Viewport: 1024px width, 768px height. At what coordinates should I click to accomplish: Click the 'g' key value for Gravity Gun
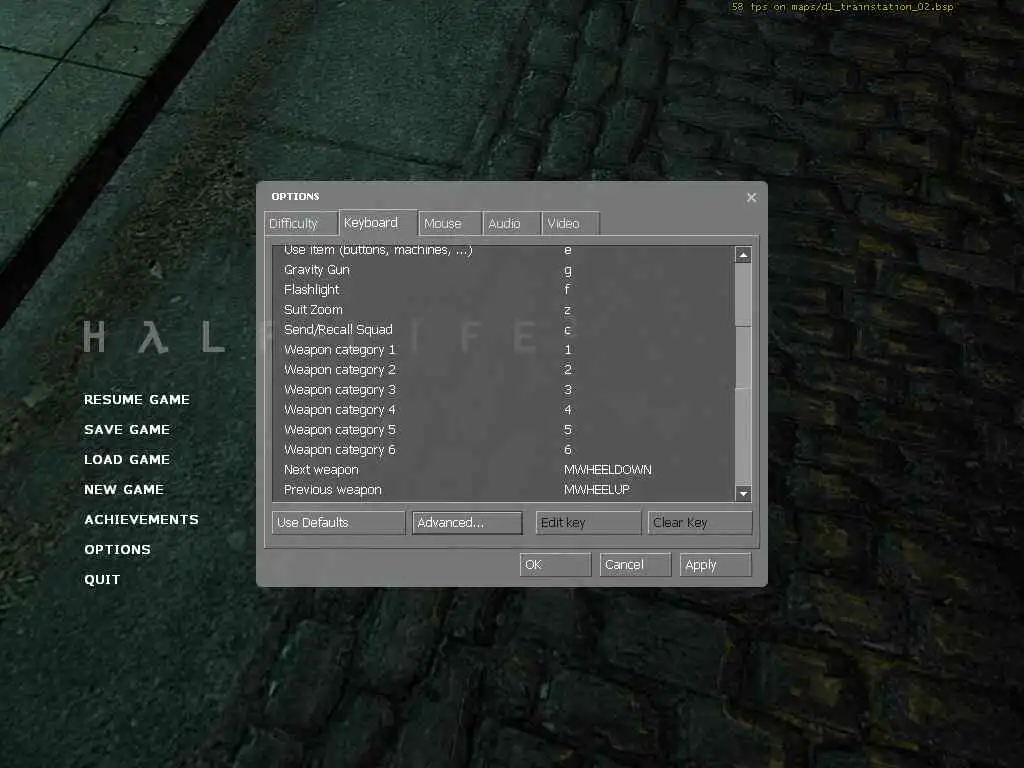(568, 270)
